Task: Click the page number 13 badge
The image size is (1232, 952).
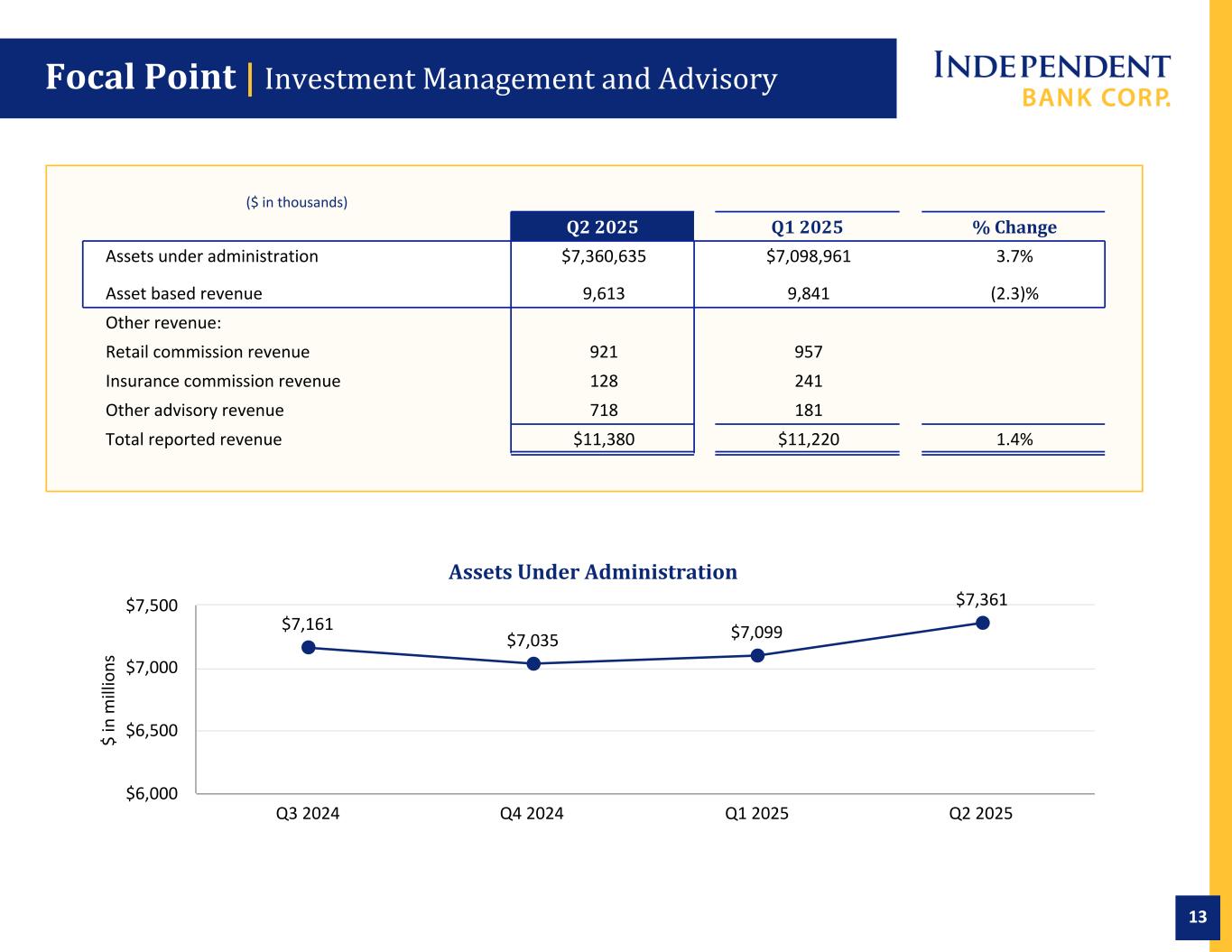Action: pyautogui.click(x=1197, y=918)
